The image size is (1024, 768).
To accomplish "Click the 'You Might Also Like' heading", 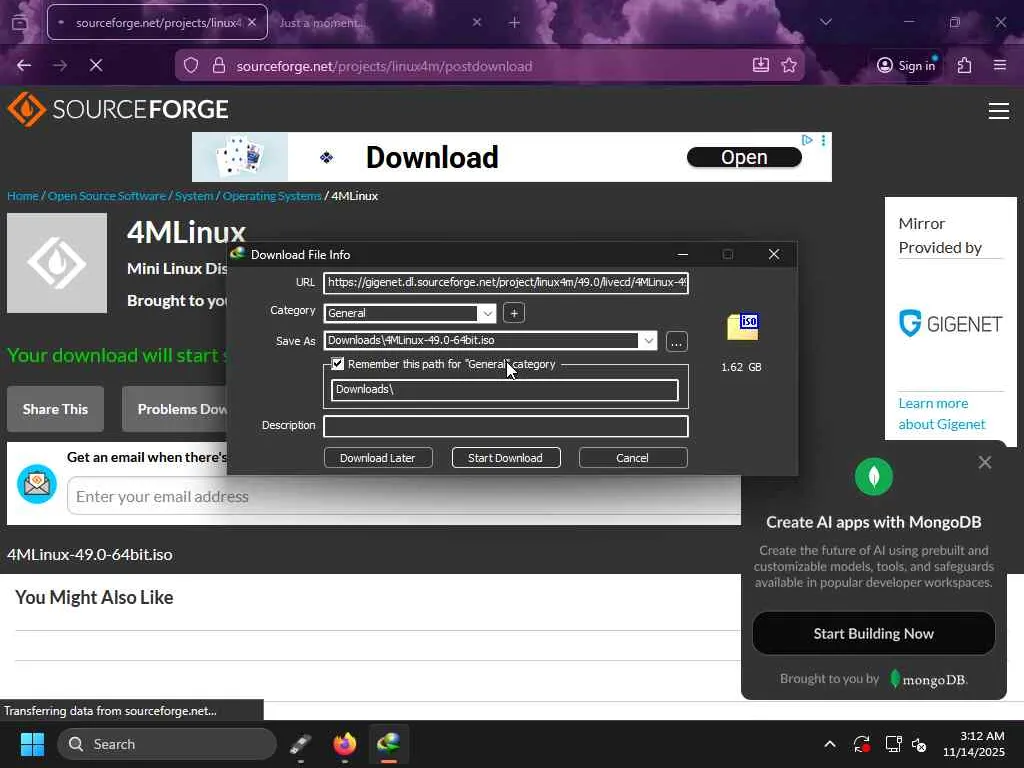I will click(94, 598).
